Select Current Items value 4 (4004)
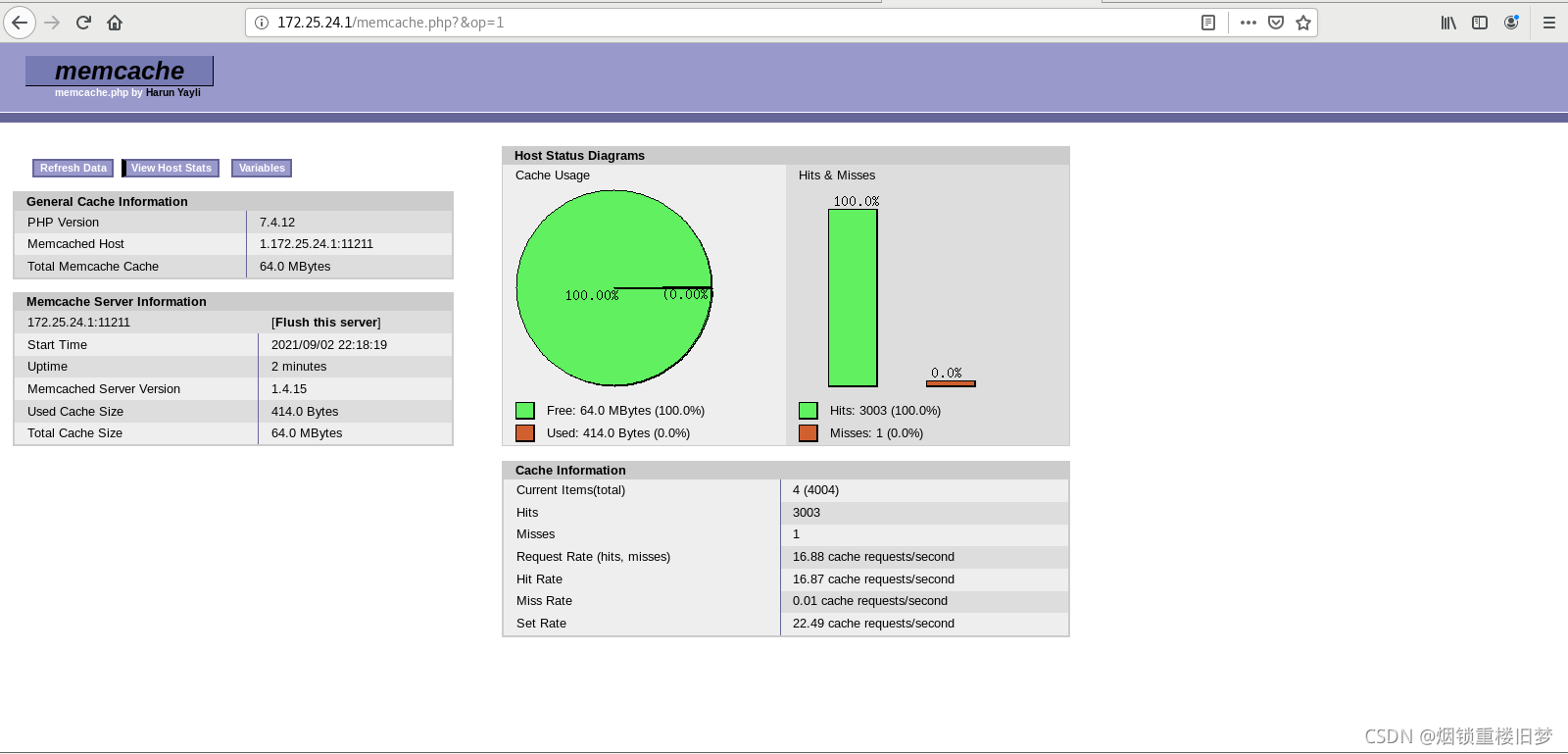Viewport: 1568px width, 754px height. [815, 490]
